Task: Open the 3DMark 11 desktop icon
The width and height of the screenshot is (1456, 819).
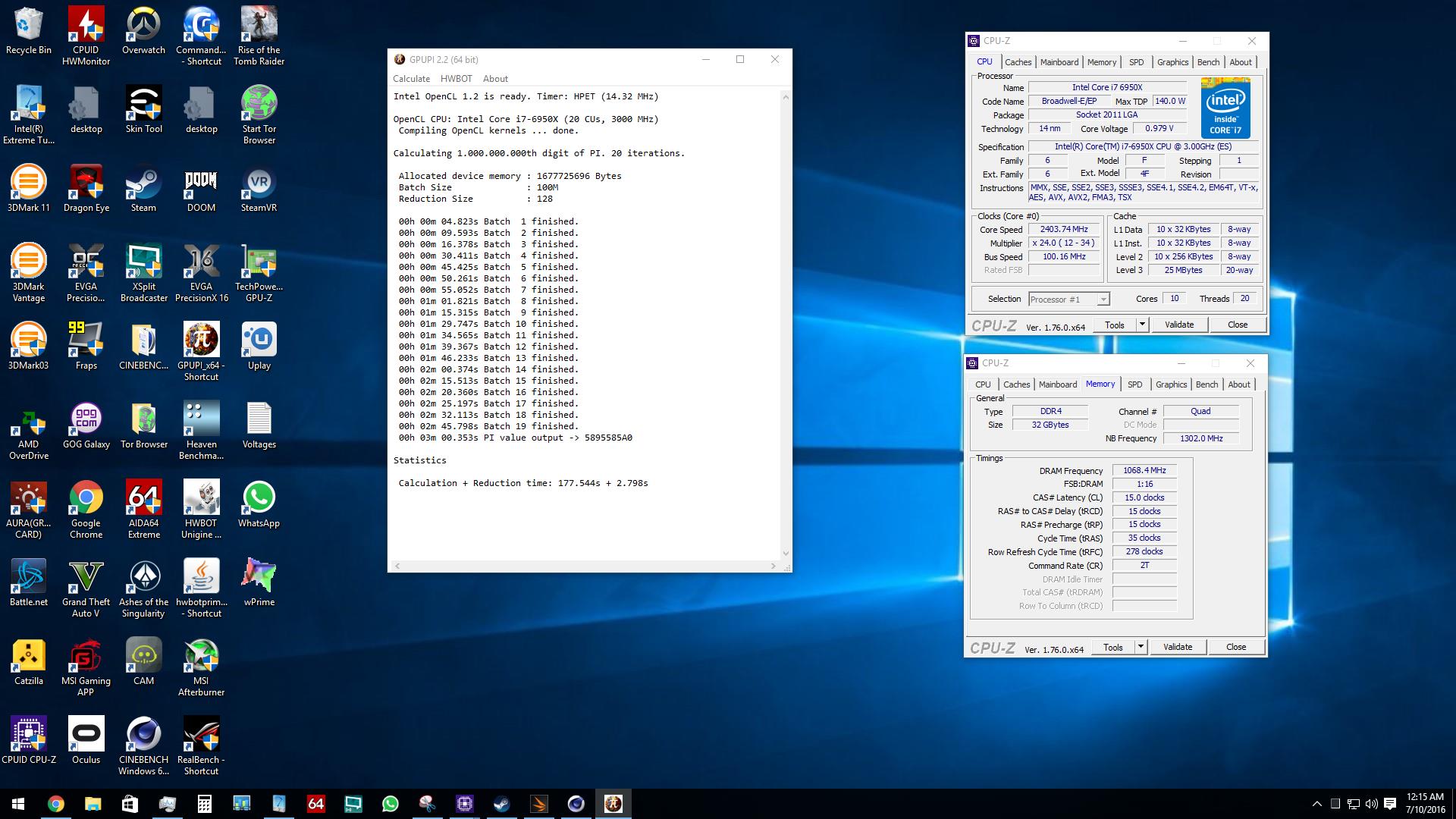Action: tap(28, 189)
